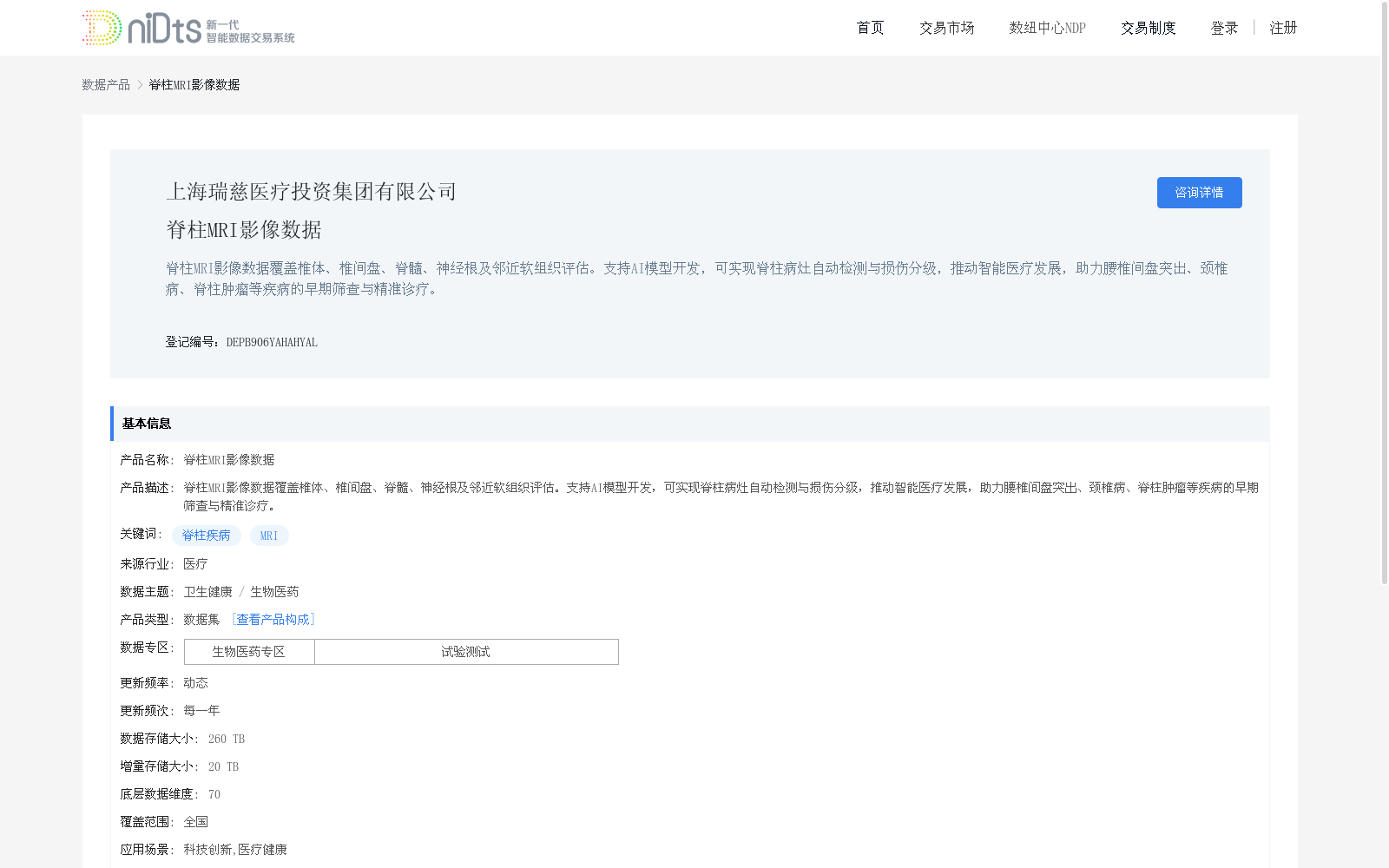
Task: Go to 数据产品 breadcrumb
Action: click(106, 84)
